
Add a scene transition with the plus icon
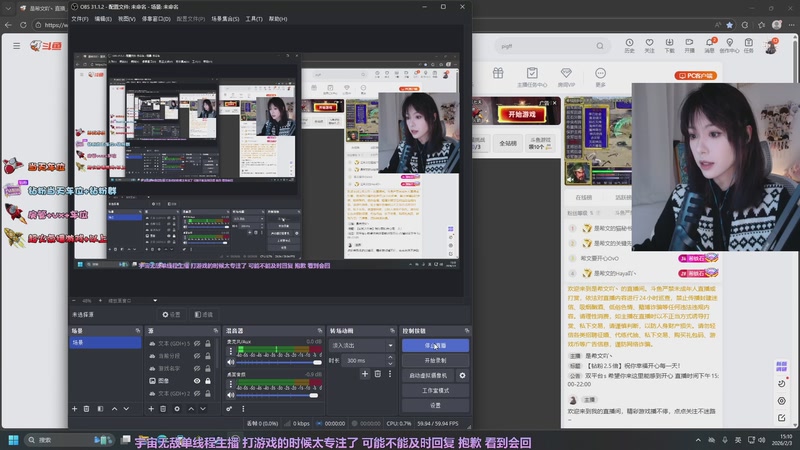365,374
